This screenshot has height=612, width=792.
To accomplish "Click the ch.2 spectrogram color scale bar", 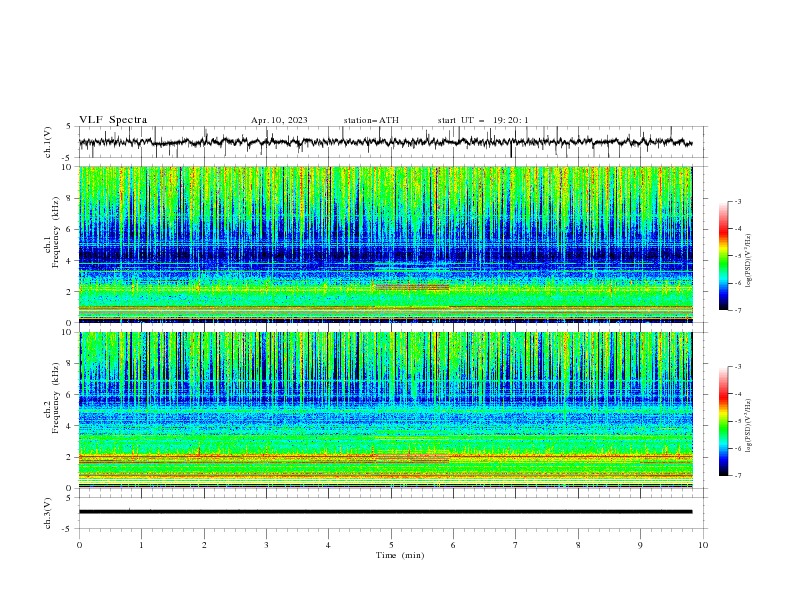I will pos(723,421).
